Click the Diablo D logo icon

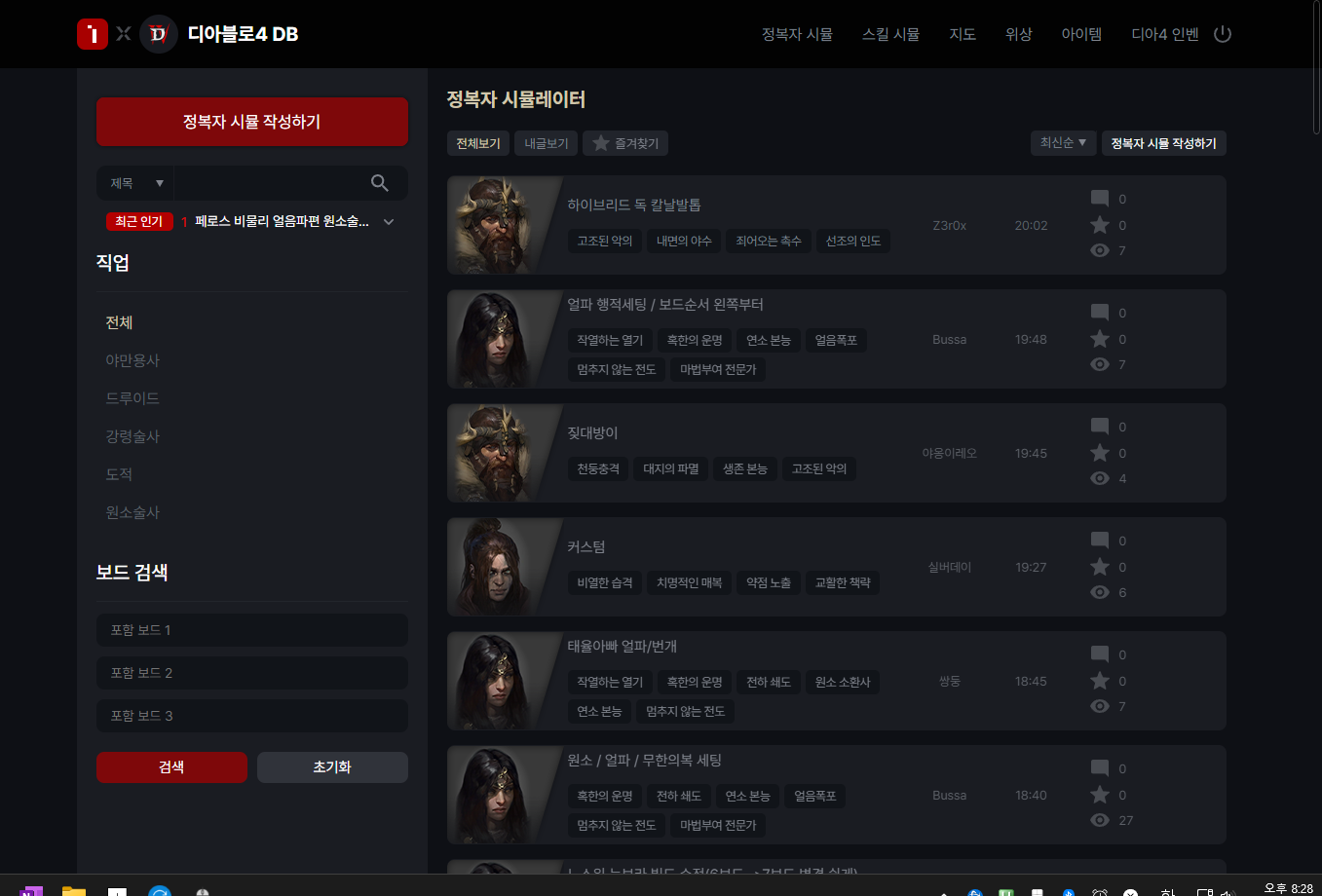pyautogui.click(x=159, y=34)
